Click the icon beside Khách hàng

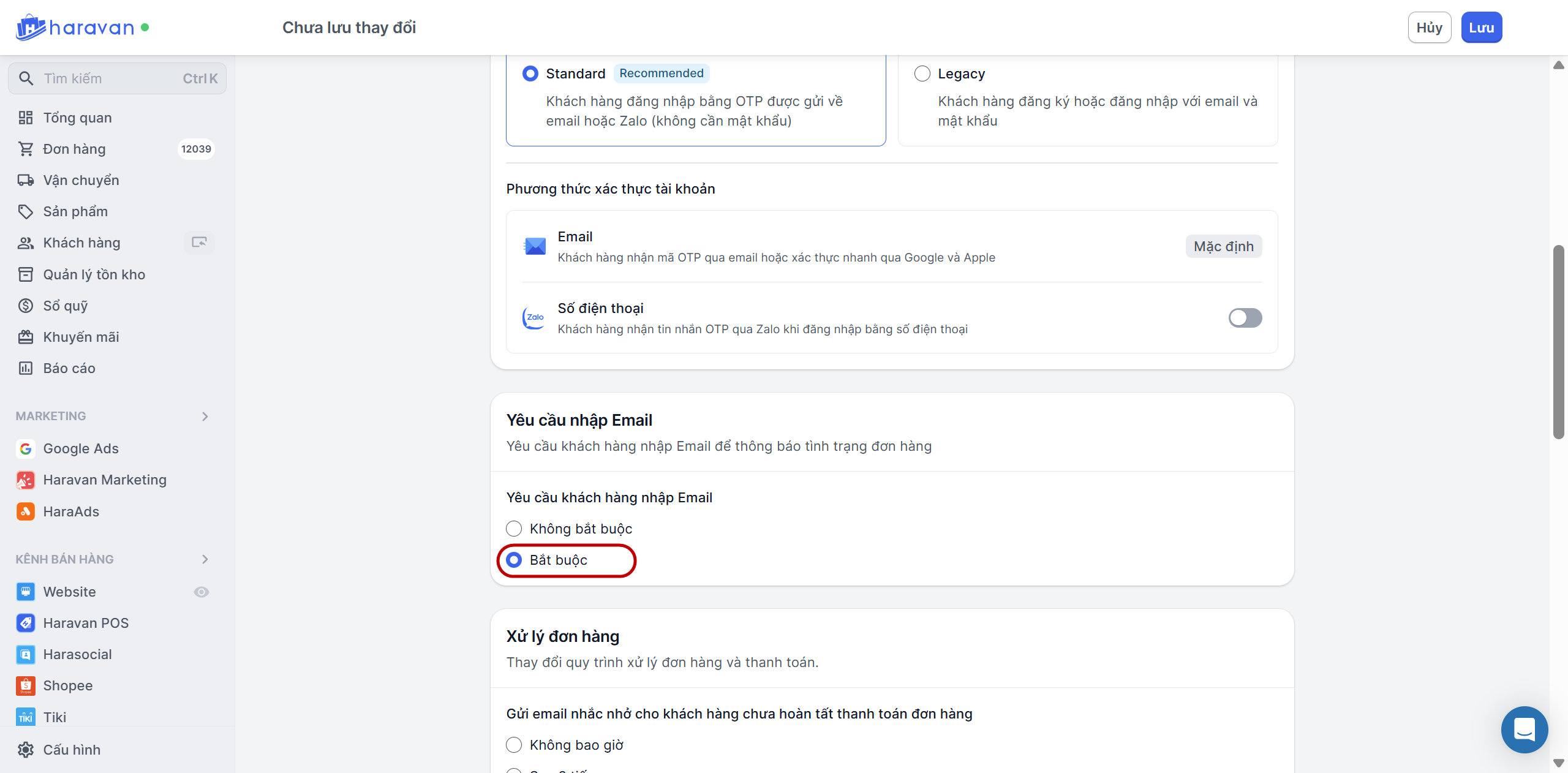[199, 243]
